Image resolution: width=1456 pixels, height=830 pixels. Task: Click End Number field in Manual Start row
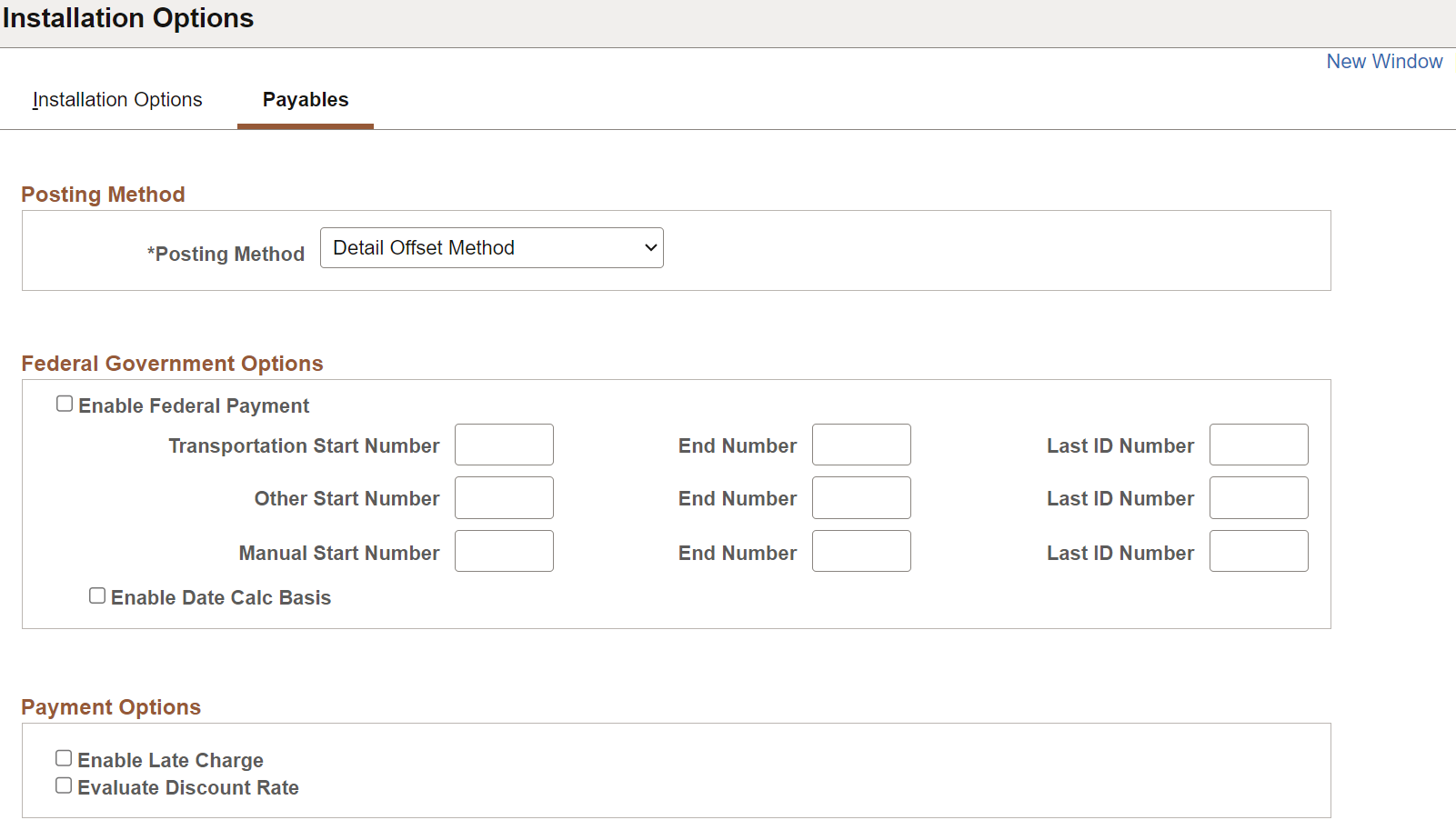click(861, 551)
